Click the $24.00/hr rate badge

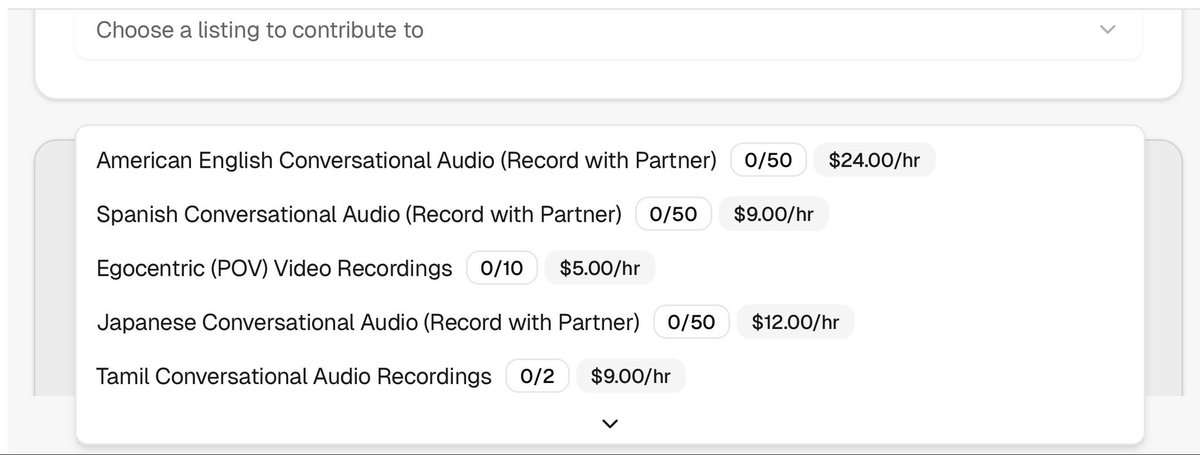(875, 160)
